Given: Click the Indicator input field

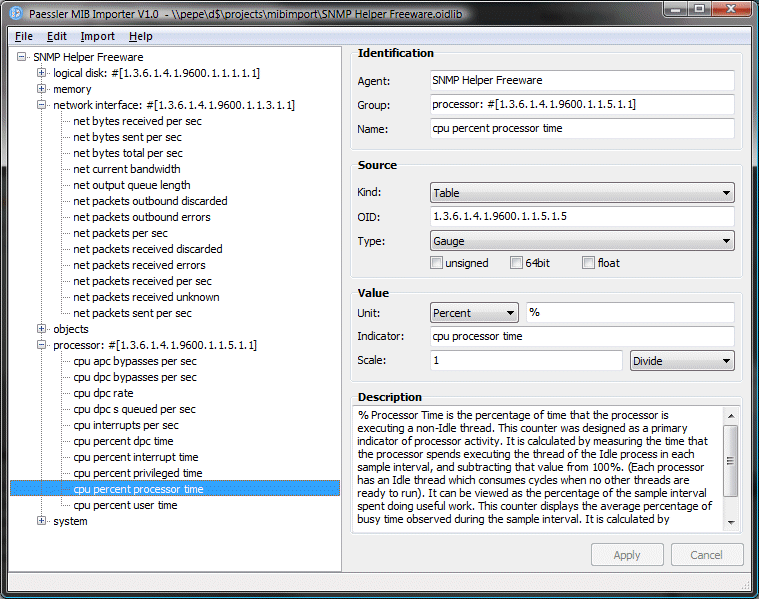Looking at the screenshot, I should pyautogui.click(x=582, y=336).
